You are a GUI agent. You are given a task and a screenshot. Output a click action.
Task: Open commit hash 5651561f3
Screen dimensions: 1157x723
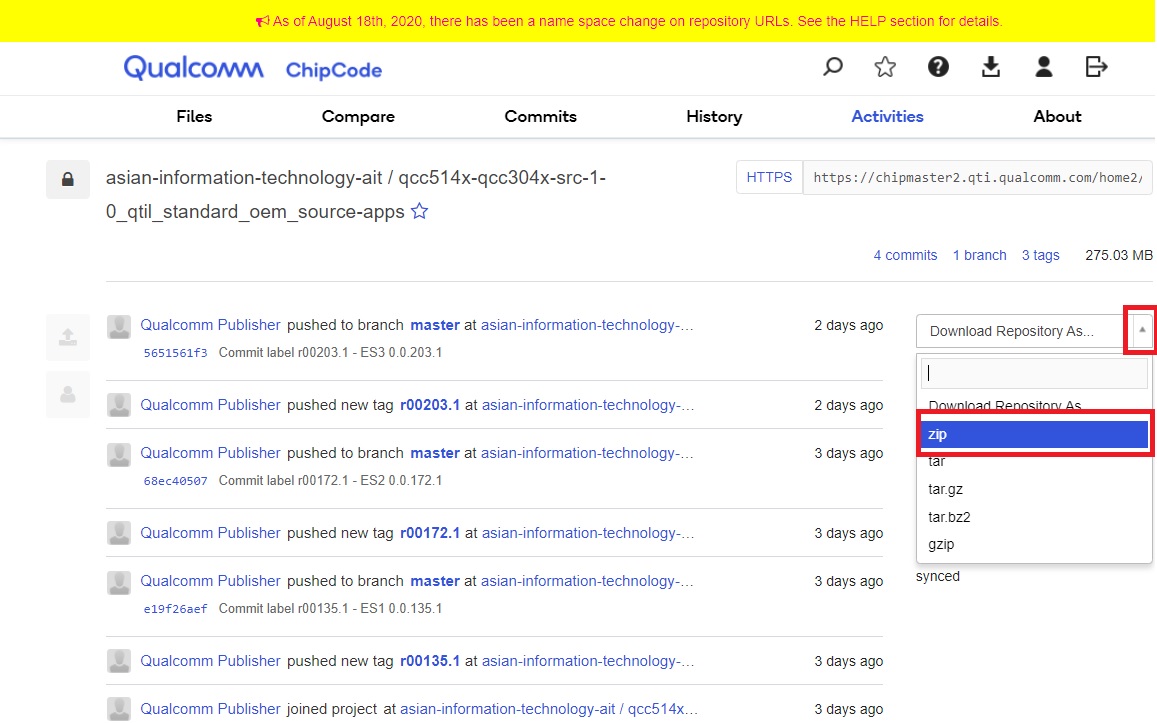(175, 353)
